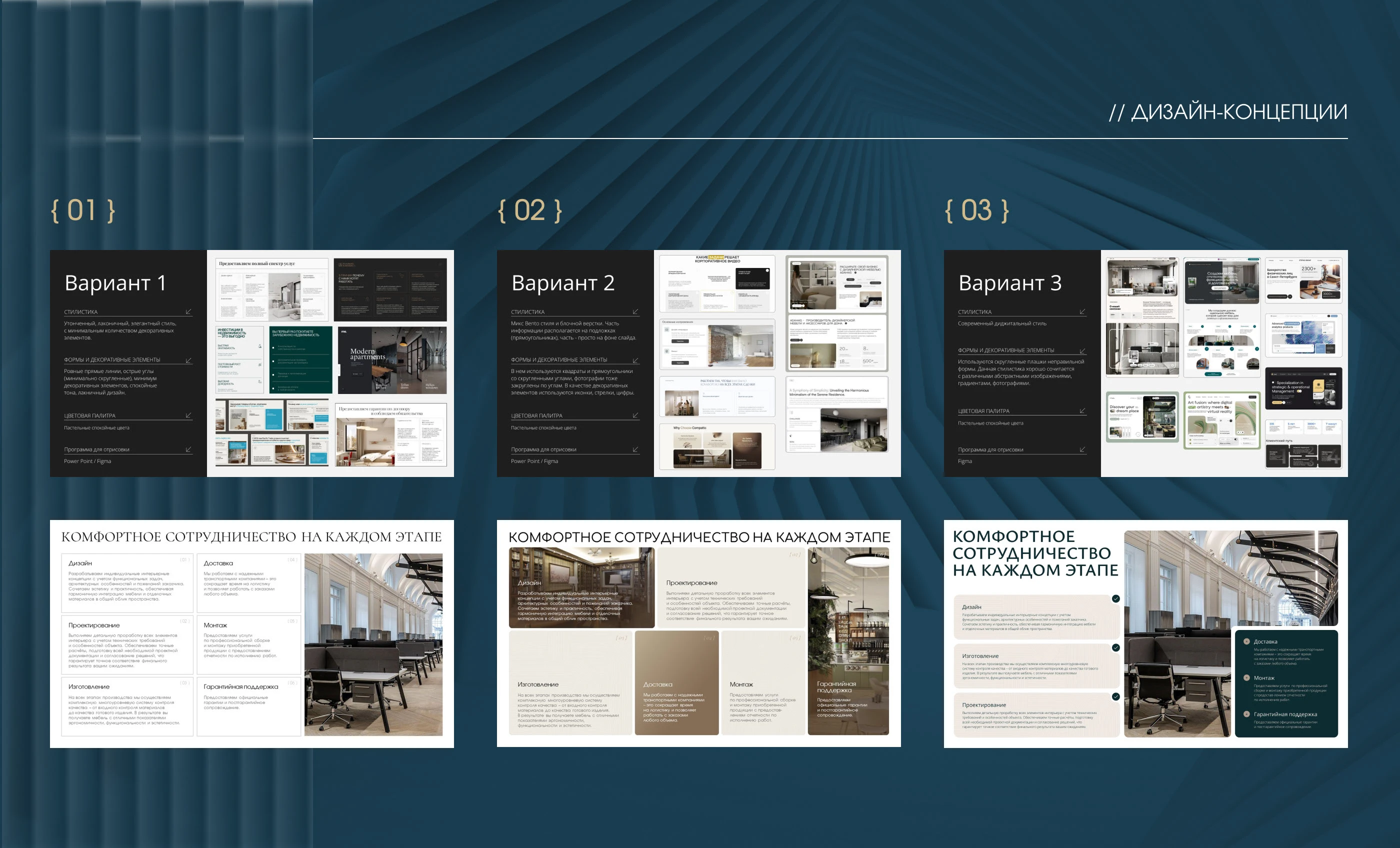Click arrow beside Программа для отрисовки in Вариант 3
The image size is (1400, 848).
[1082, 449]
